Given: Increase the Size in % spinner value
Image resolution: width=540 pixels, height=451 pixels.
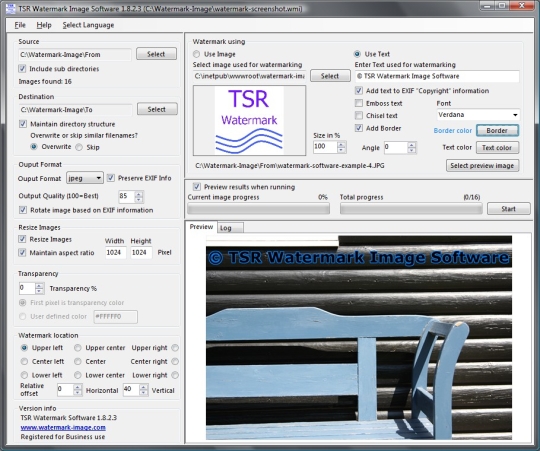Looking at the screenshot, I should pos(341,145).
